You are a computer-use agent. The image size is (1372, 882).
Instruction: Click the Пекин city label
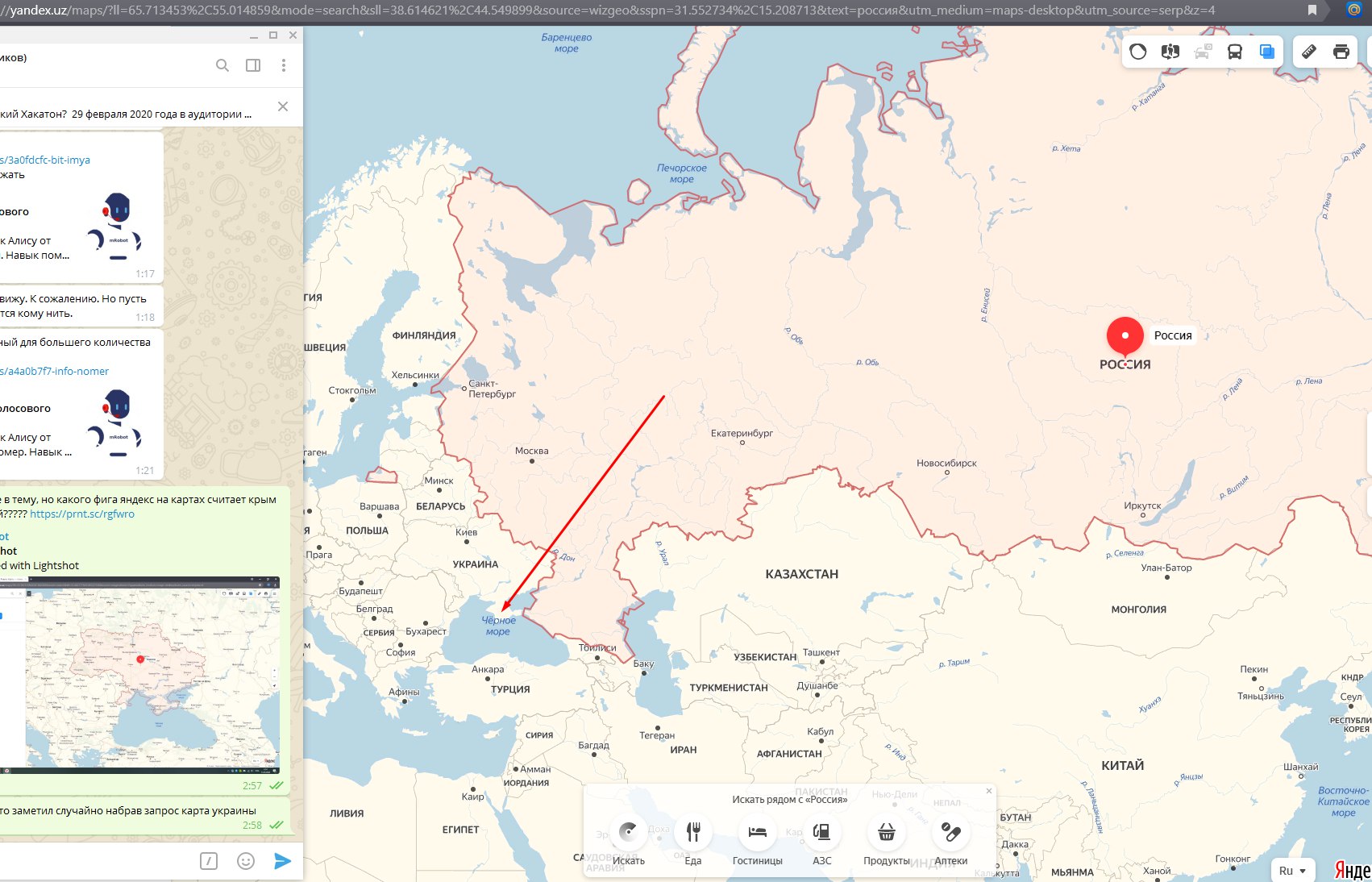pyautogui.click(x=1254, y=669)
